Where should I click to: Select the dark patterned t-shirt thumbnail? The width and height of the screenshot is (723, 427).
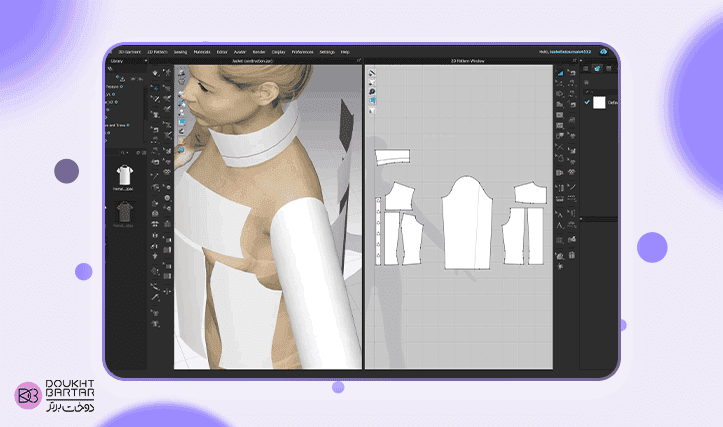124,212
